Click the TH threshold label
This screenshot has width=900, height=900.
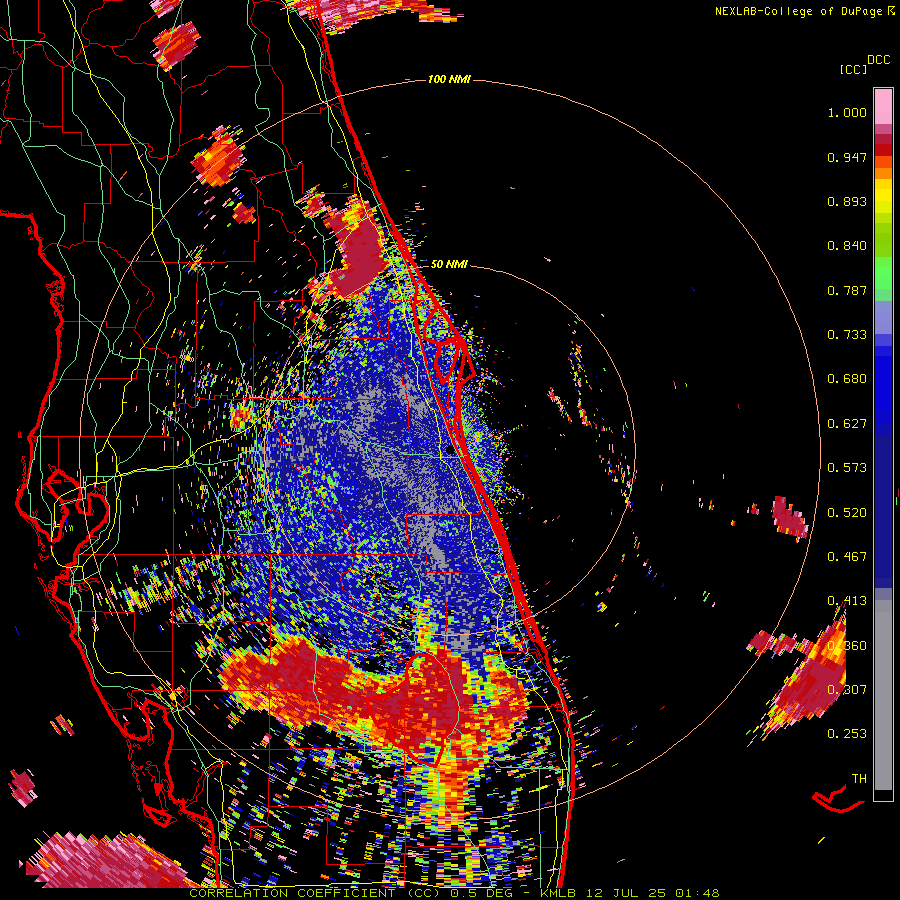pos(859,779)
